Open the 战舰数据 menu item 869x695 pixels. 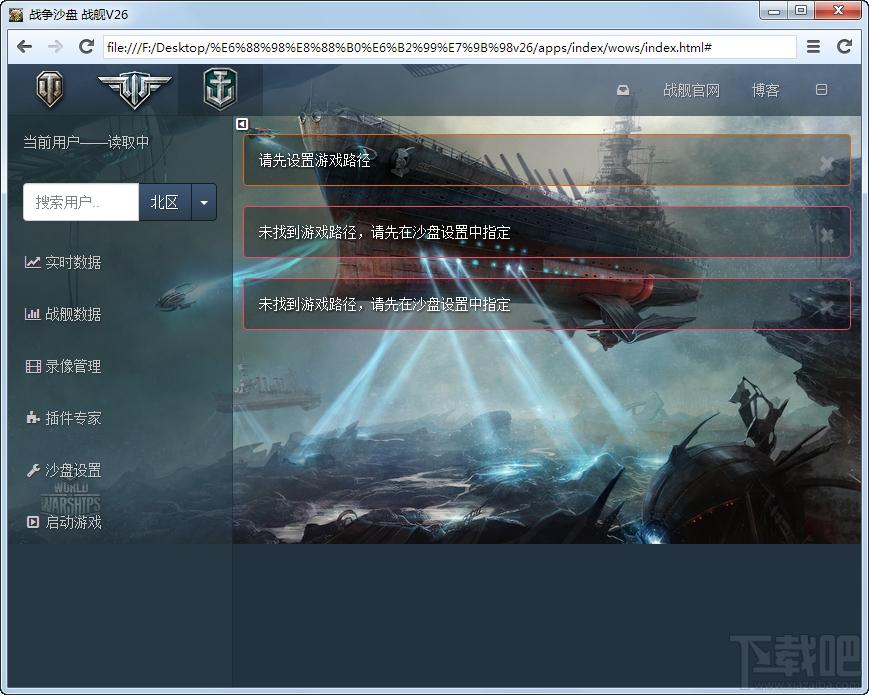(x=63, y=314)
